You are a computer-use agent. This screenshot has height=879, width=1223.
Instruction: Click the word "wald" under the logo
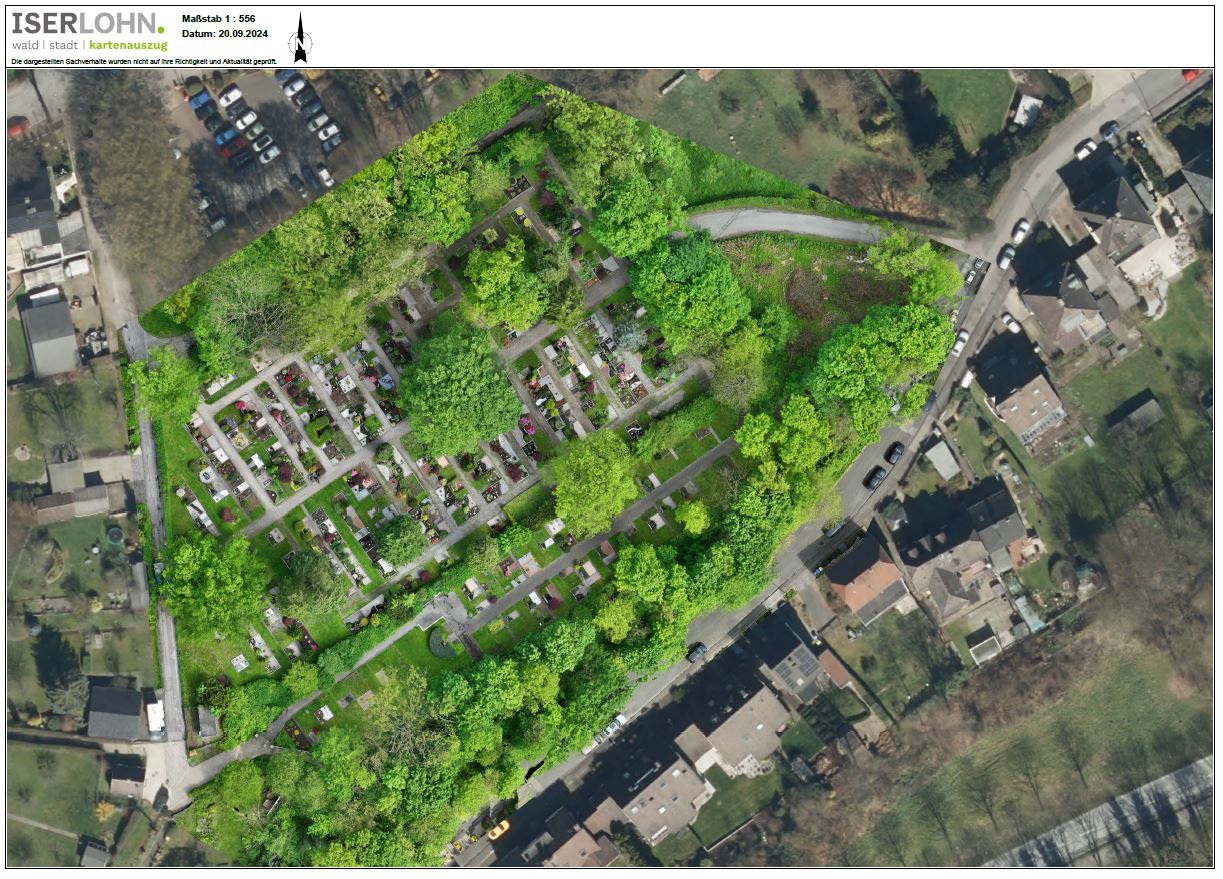click(x=27, y=46)
